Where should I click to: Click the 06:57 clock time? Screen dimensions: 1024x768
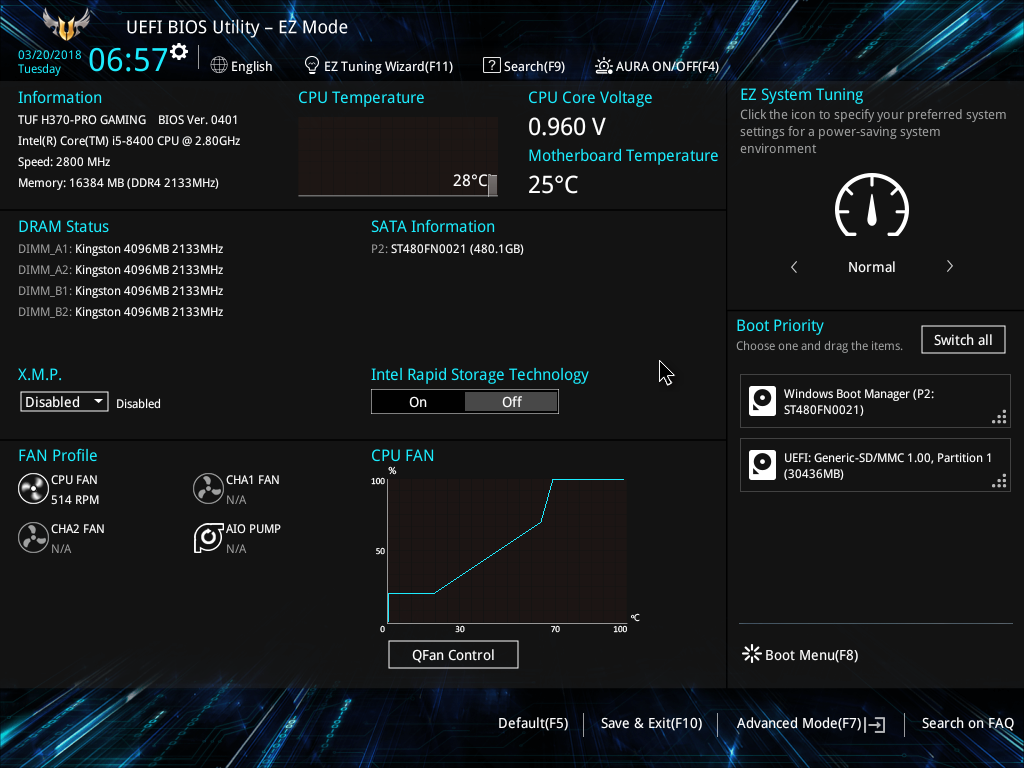tap(128, 59)
